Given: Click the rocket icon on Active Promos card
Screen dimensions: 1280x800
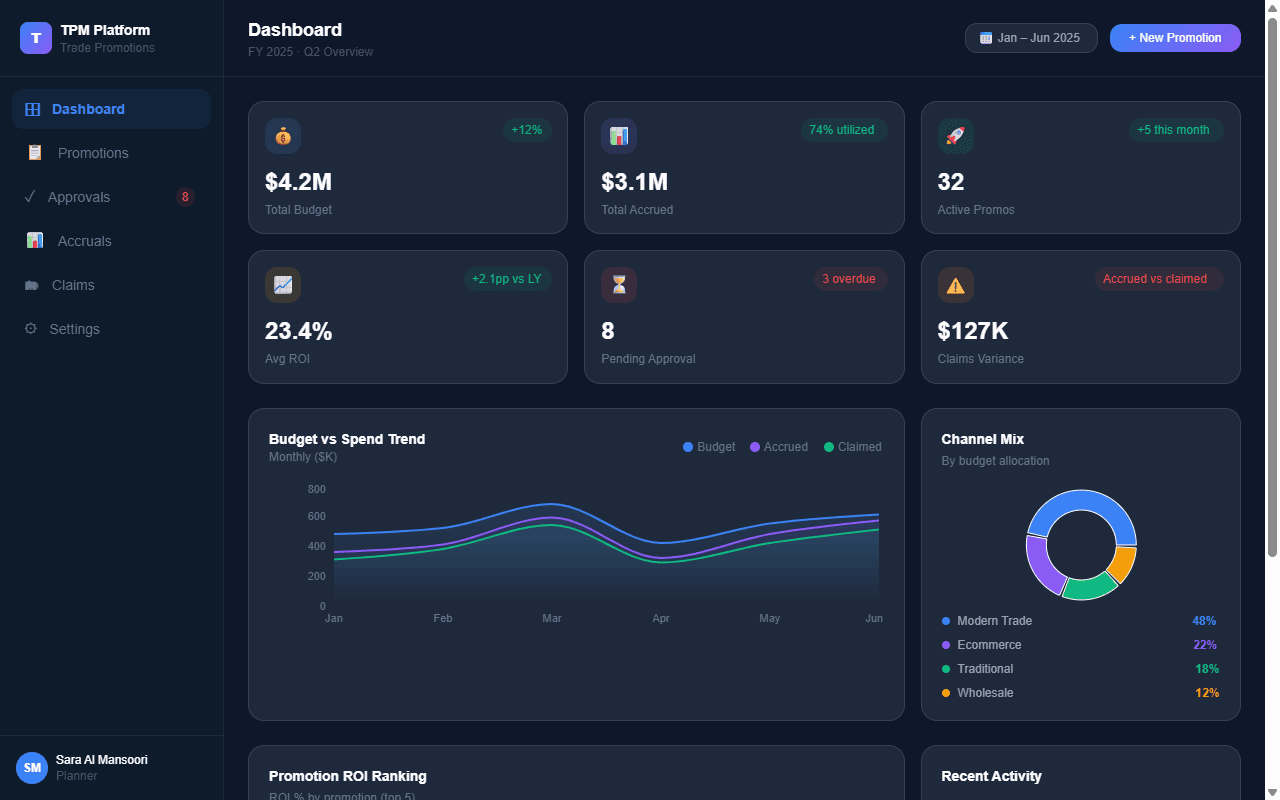Looking at the screenshot, I should pyautogui.click(x=956, y=136).
